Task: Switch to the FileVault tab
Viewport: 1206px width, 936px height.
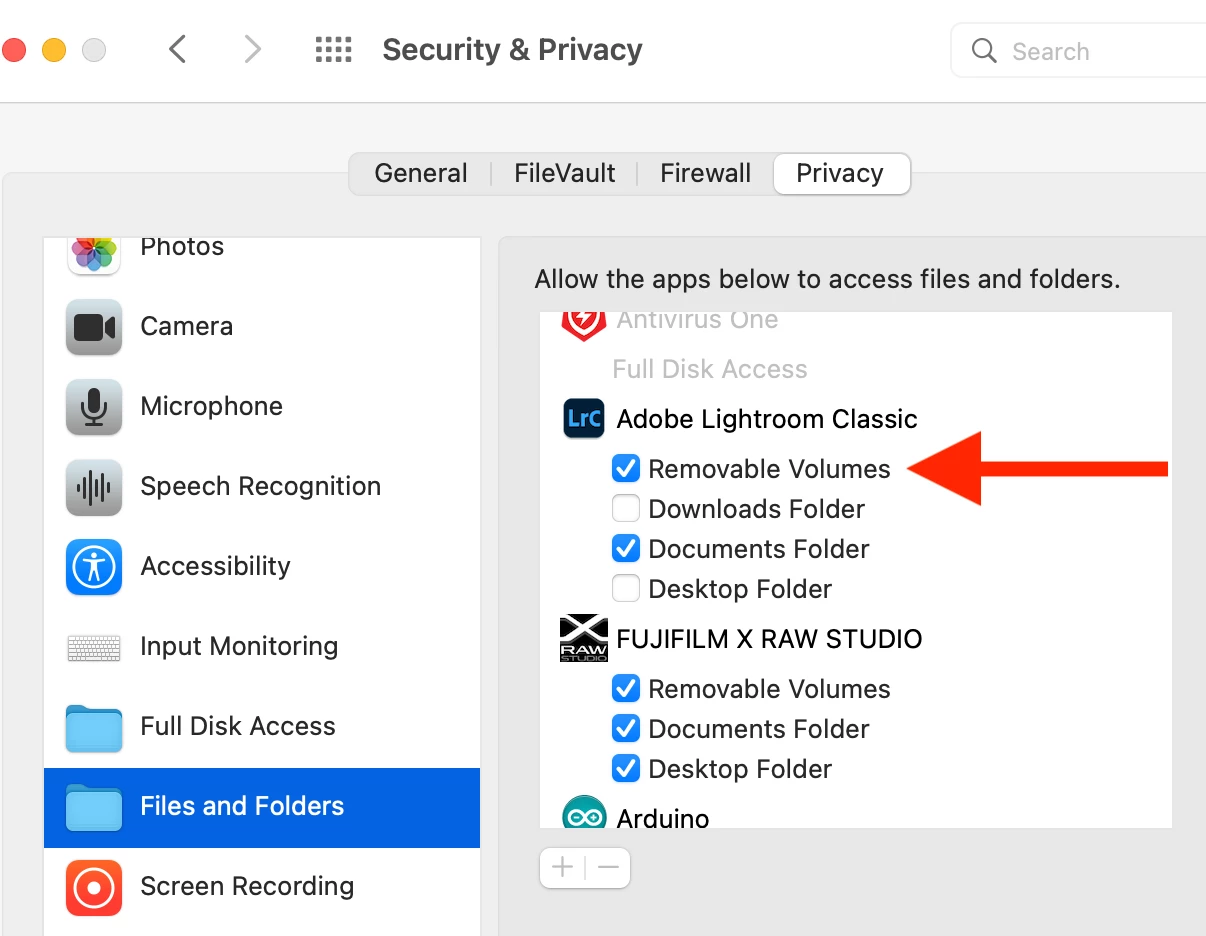Action: pyautogui.click(x=565, y=173)
